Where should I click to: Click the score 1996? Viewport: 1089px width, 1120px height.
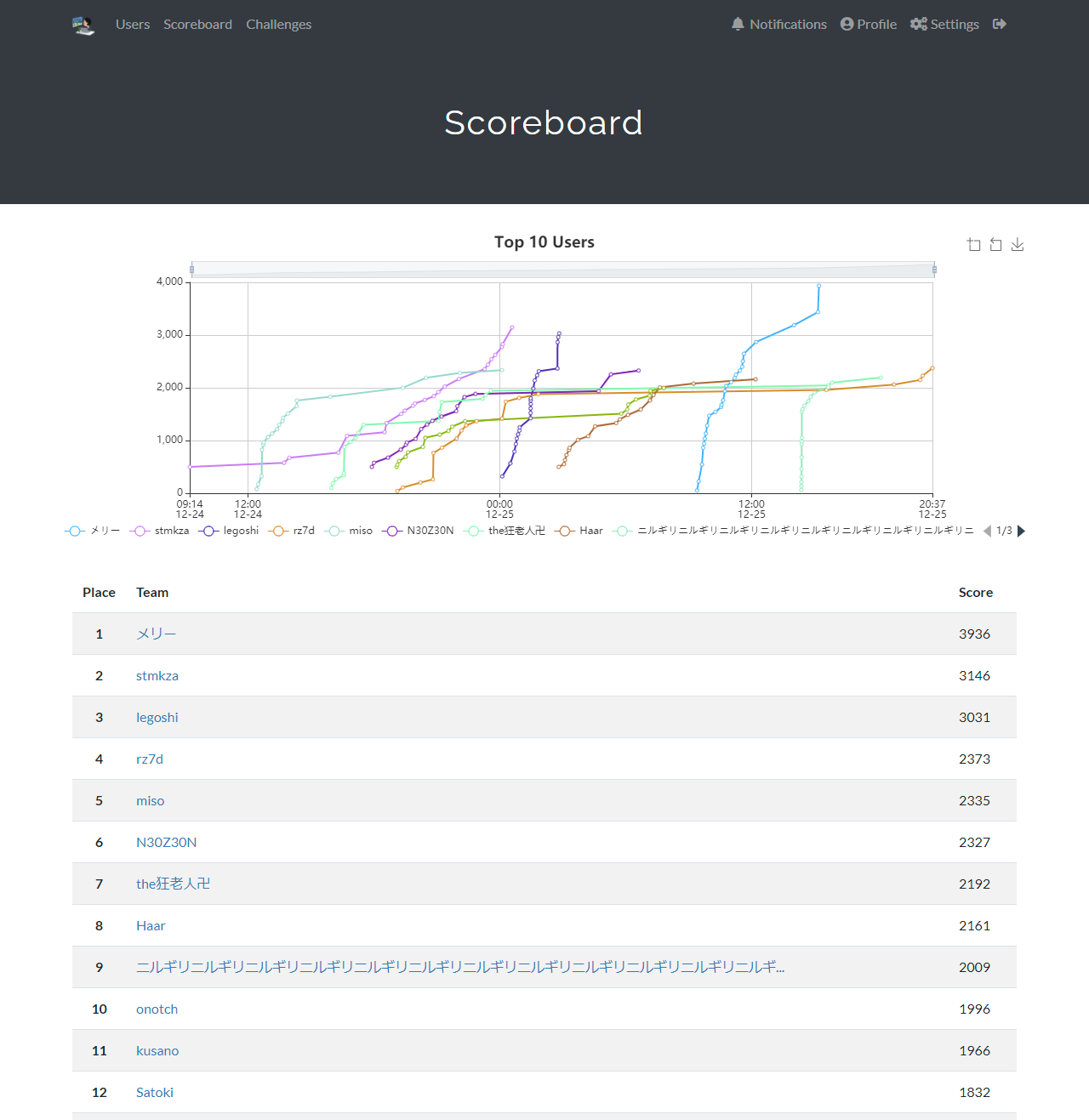tap(974, 1009)
